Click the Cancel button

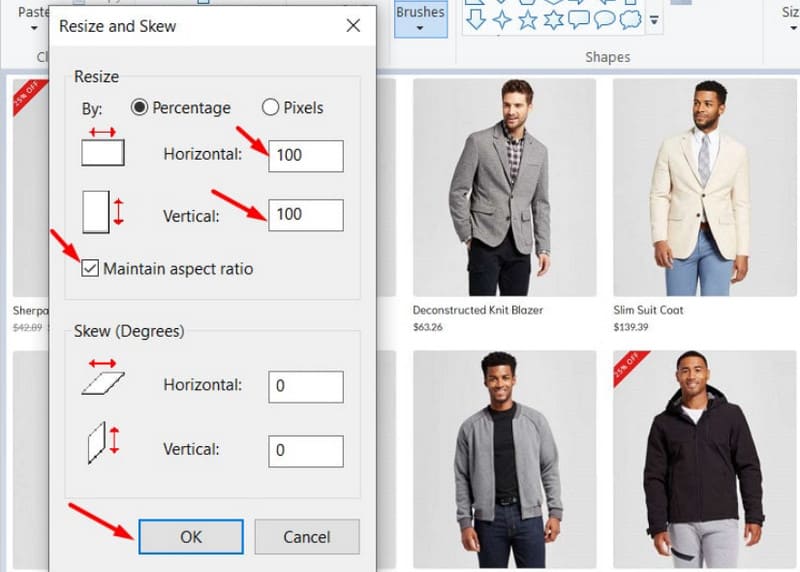click(x=306, y=537)
